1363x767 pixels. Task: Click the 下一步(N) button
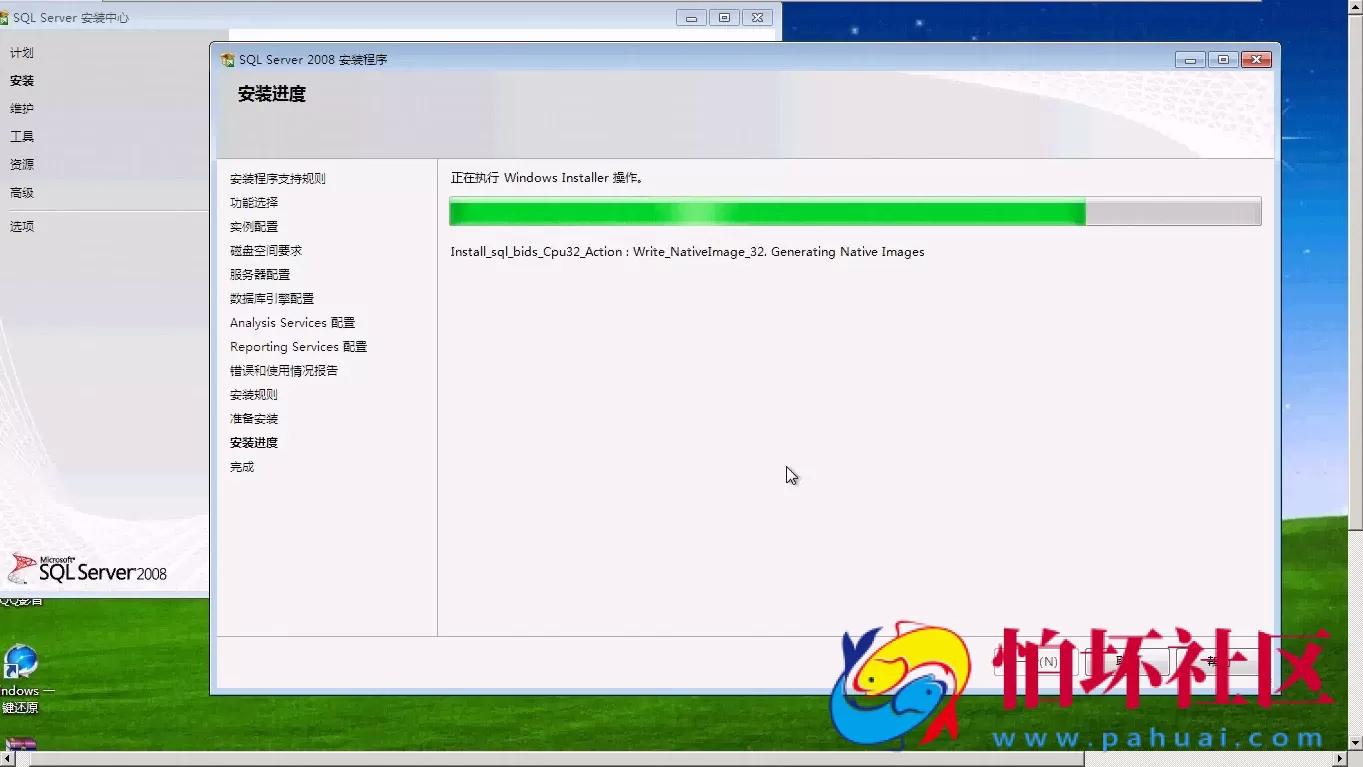[x=1037, y=661]
